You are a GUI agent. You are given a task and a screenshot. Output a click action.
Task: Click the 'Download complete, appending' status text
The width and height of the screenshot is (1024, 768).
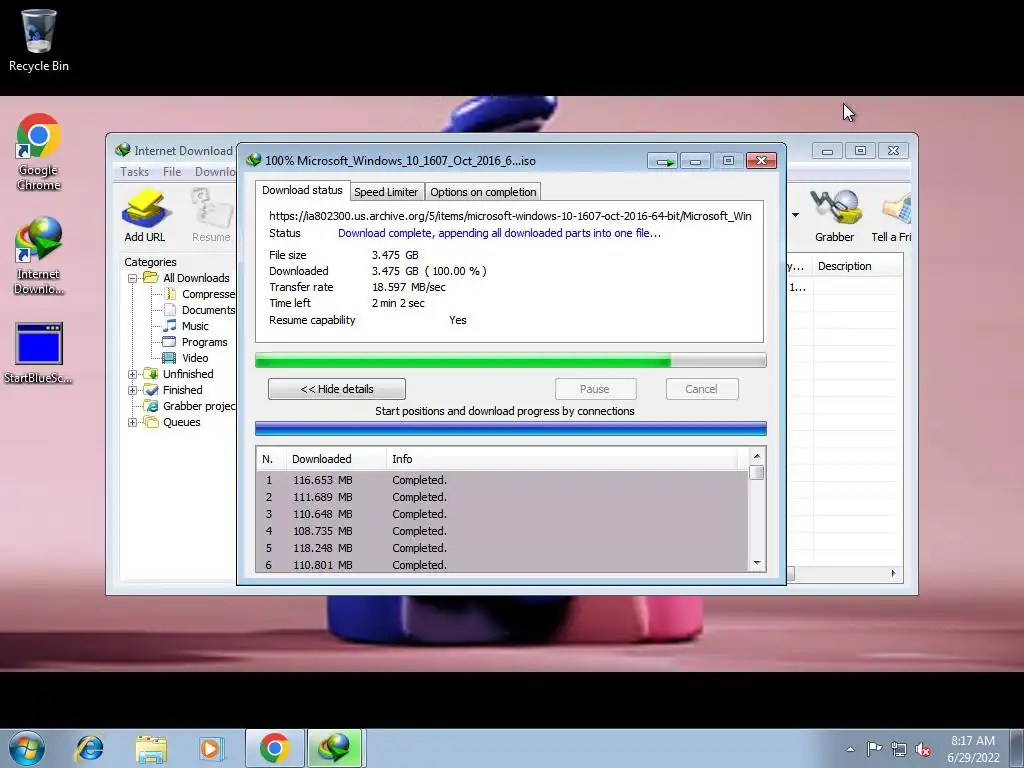(x=499, y=233)
